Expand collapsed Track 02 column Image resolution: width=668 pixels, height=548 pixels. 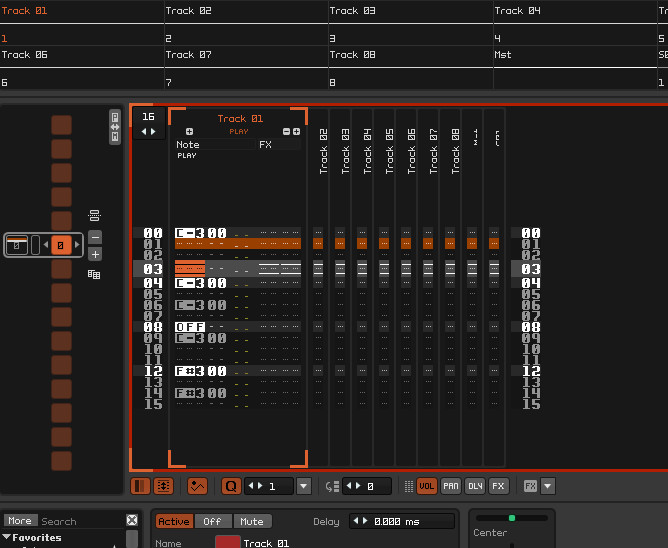[x=323, y=151]
